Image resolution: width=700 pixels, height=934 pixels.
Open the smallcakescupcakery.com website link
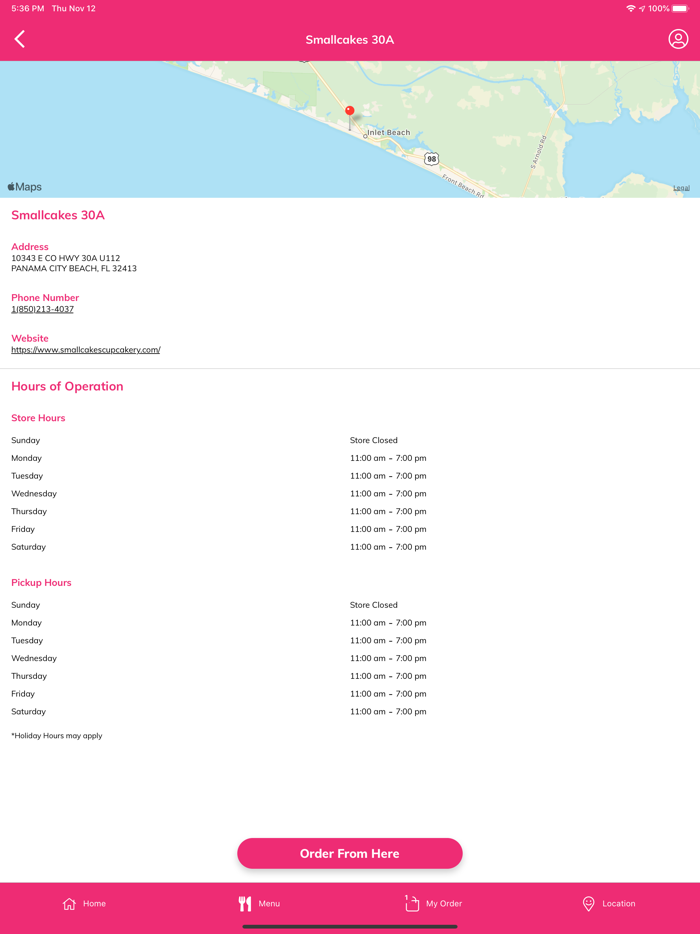click(85, 350)
